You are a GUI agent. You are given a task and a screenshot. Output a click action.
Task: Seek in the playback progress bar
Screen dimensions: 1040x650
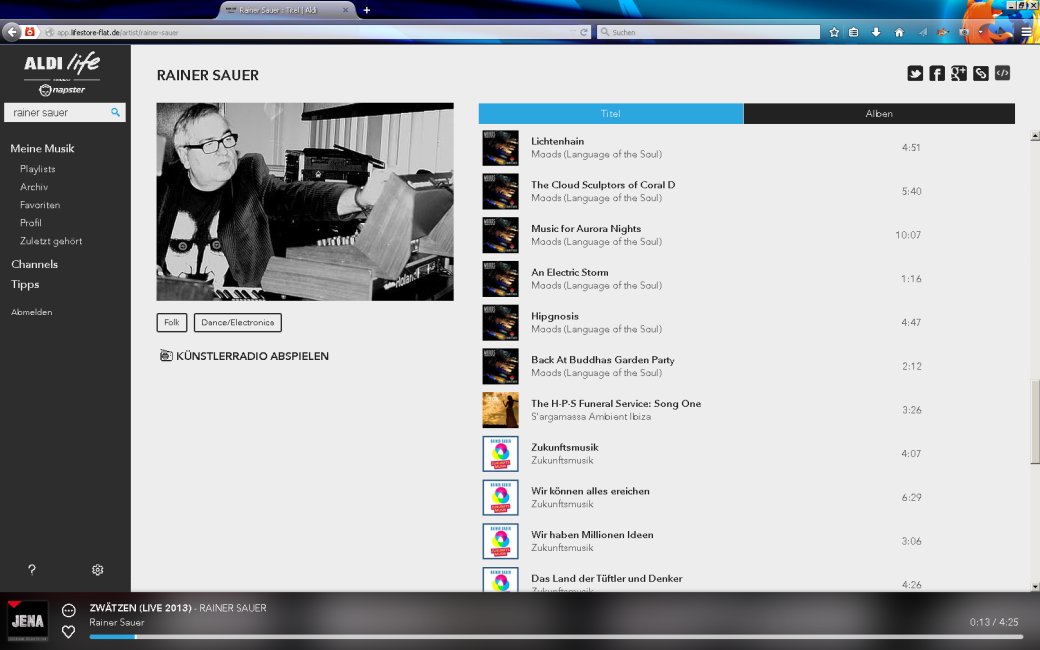pyautogui.click(x=554, y=637)
